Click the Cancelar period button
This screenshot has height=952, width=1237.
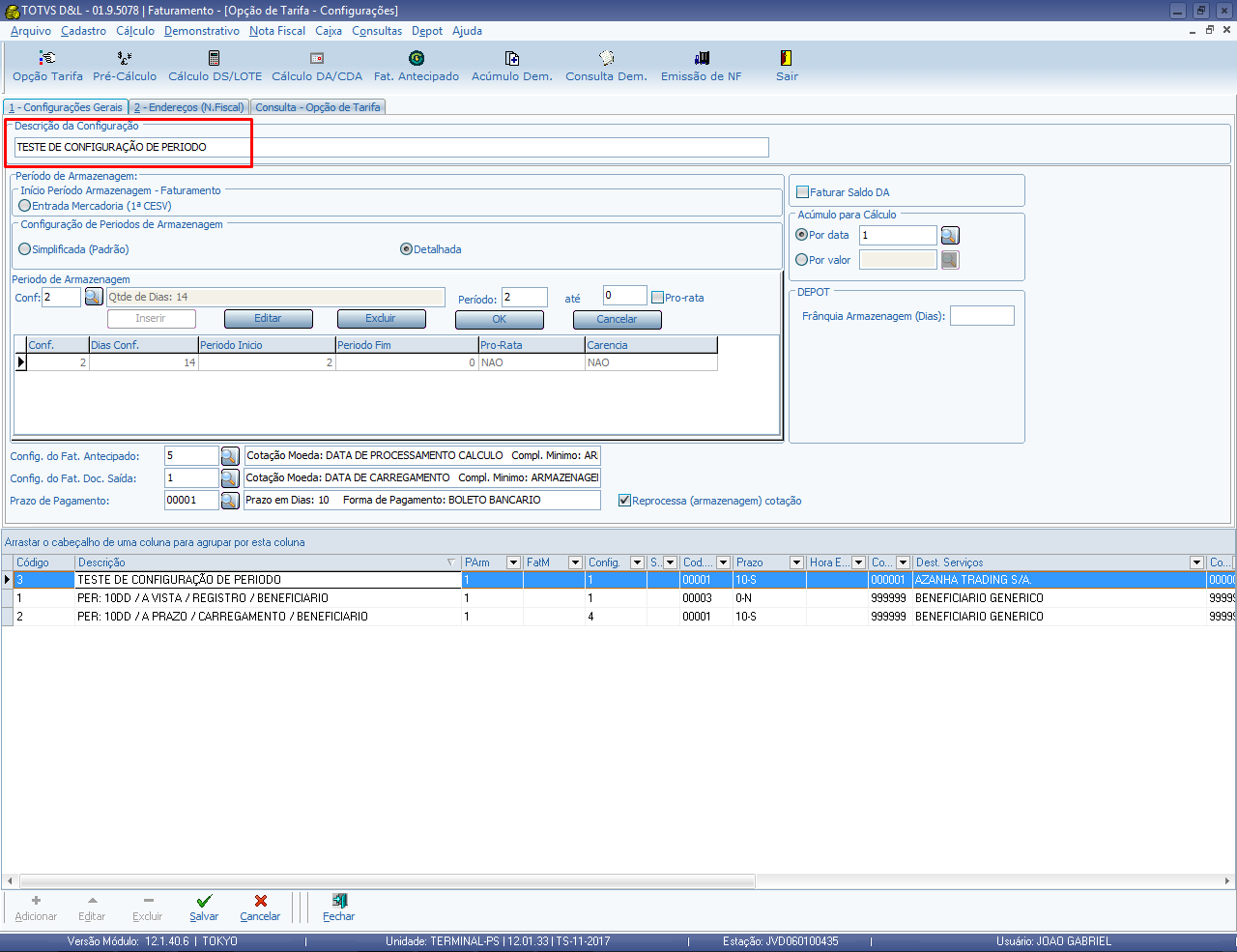tap(617, 320)
